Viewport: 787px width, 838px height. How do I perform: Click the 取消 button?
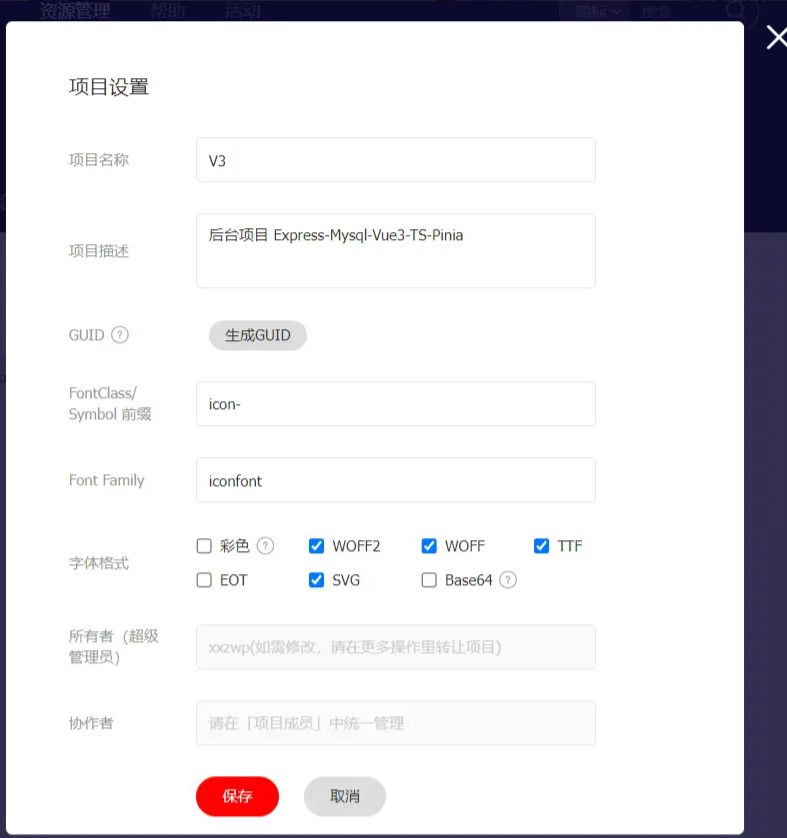tap(345, 796)
